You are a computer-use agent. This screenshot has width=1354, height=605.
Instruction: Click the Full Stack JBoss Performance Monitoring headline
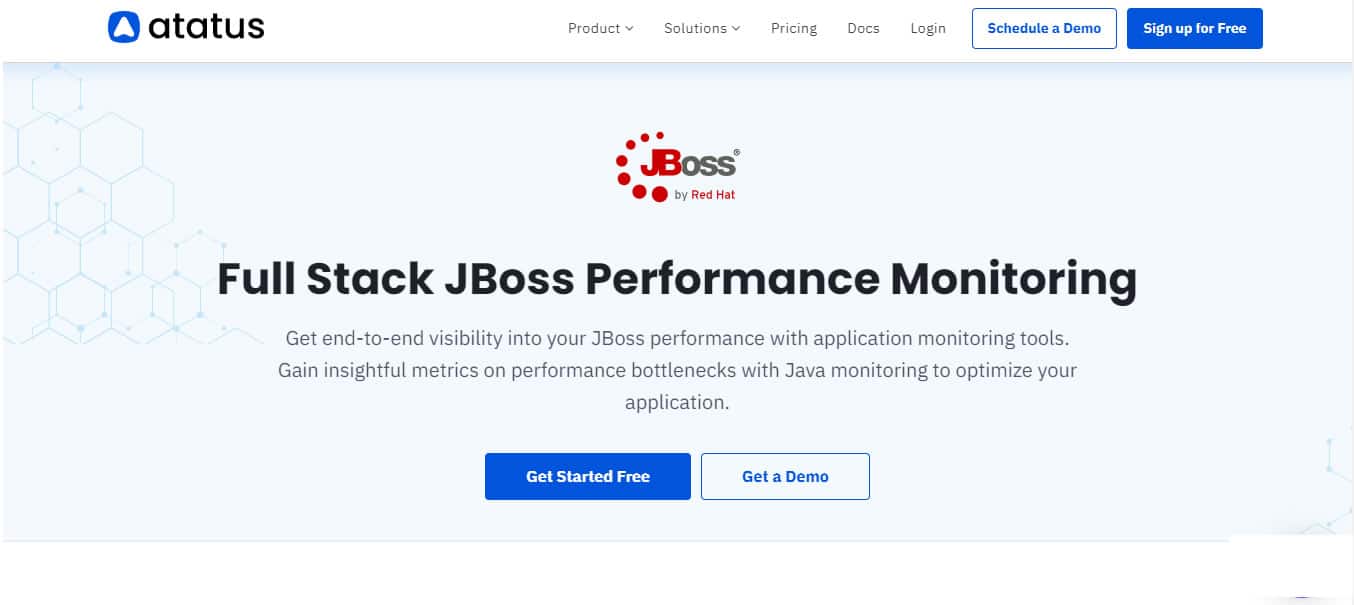677,279
